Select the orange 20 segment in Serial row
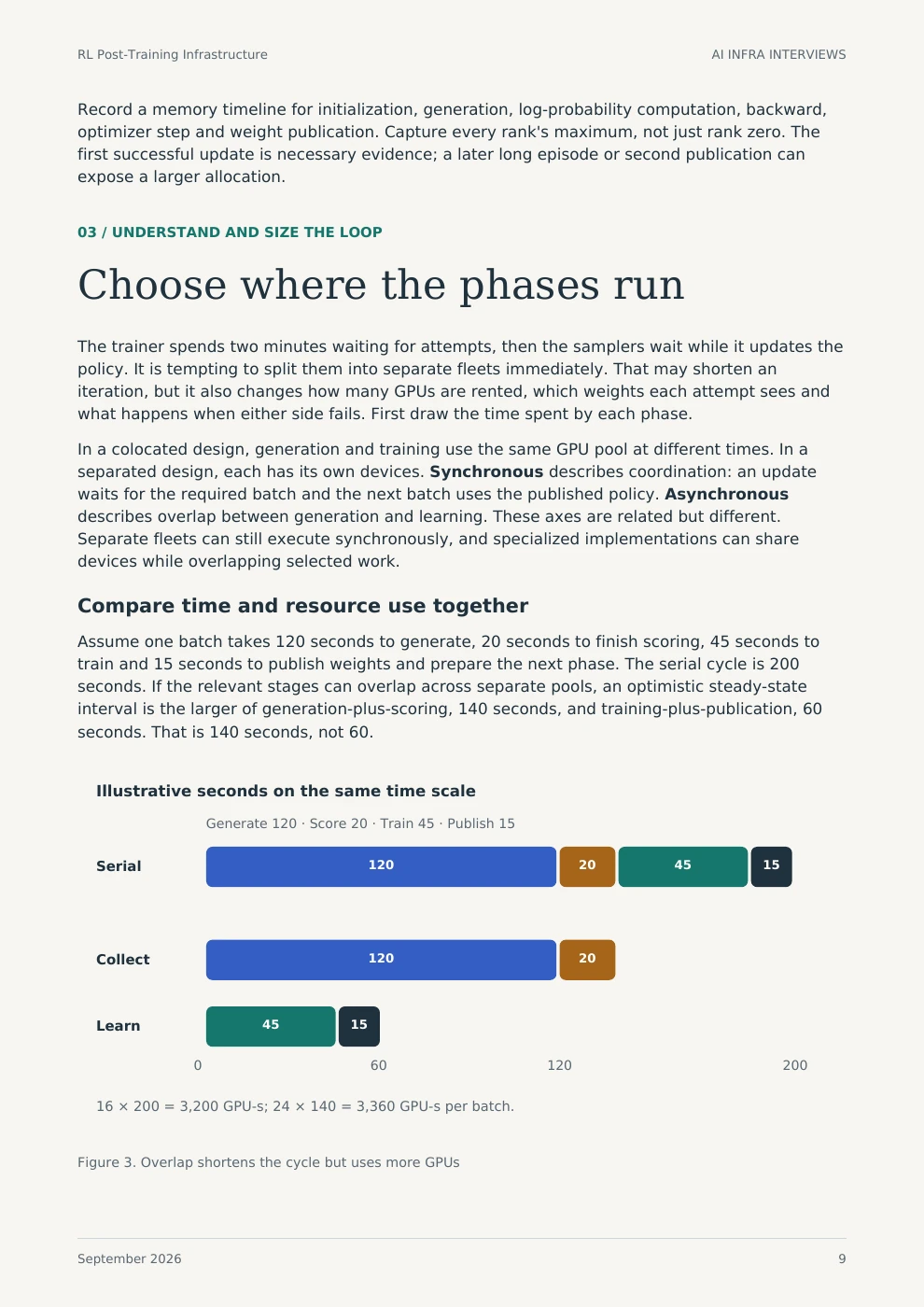The width and height of the screenshot is (924, 1307). click(x=587, y=866)
